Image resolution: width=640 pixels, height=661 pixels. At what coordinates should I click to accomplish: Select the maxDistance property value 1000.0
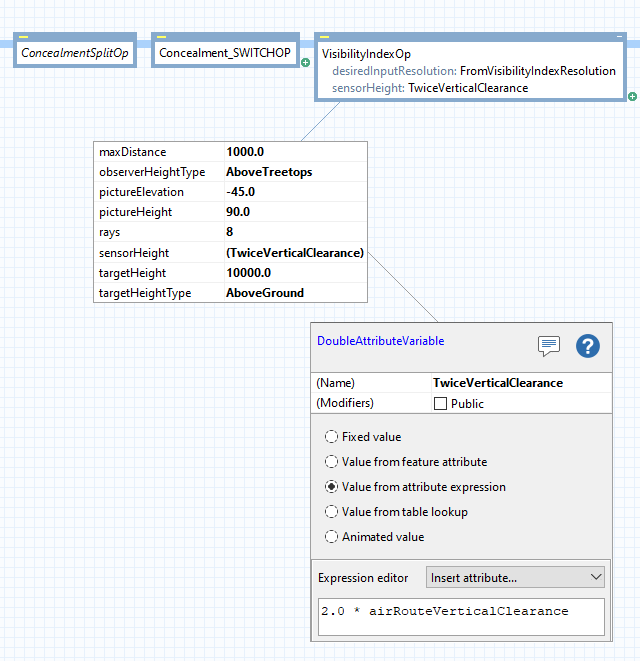245,152
